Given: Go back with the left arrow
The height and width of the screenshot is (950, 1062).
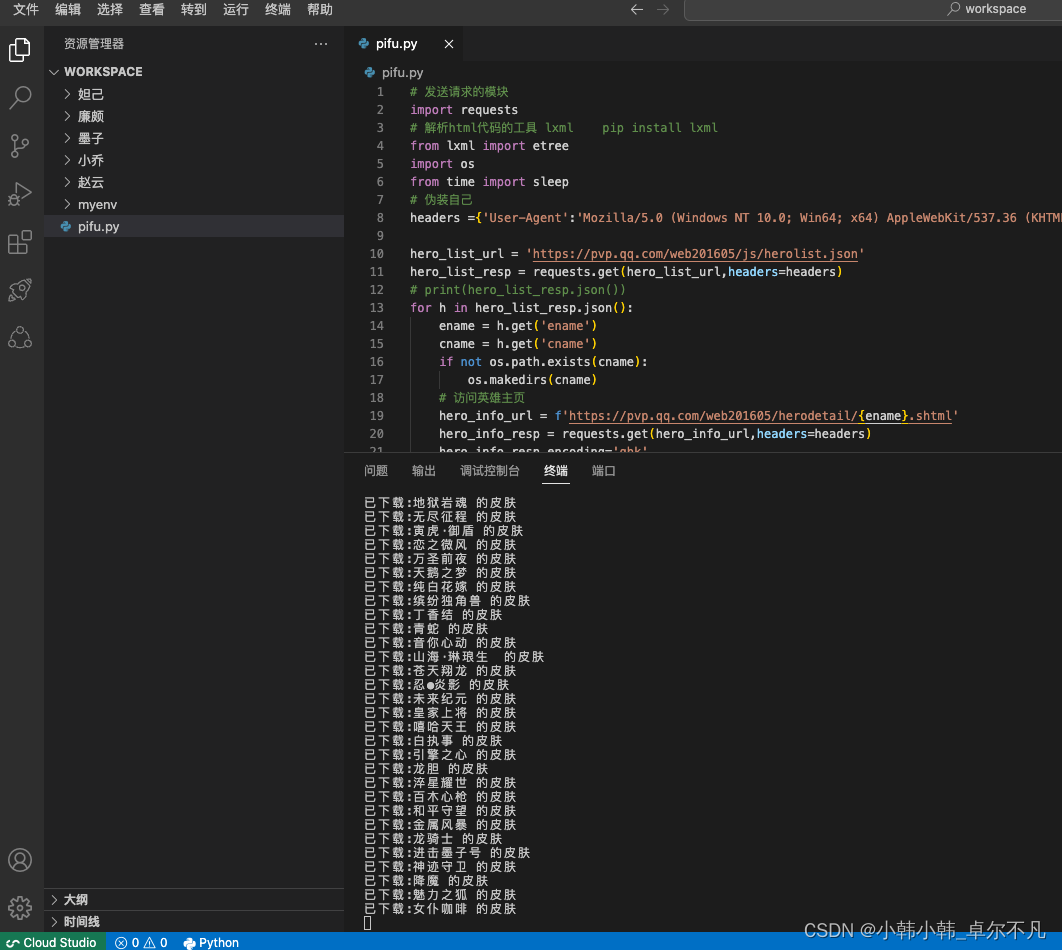Looking at the screenshot, I should coord(637,9).
